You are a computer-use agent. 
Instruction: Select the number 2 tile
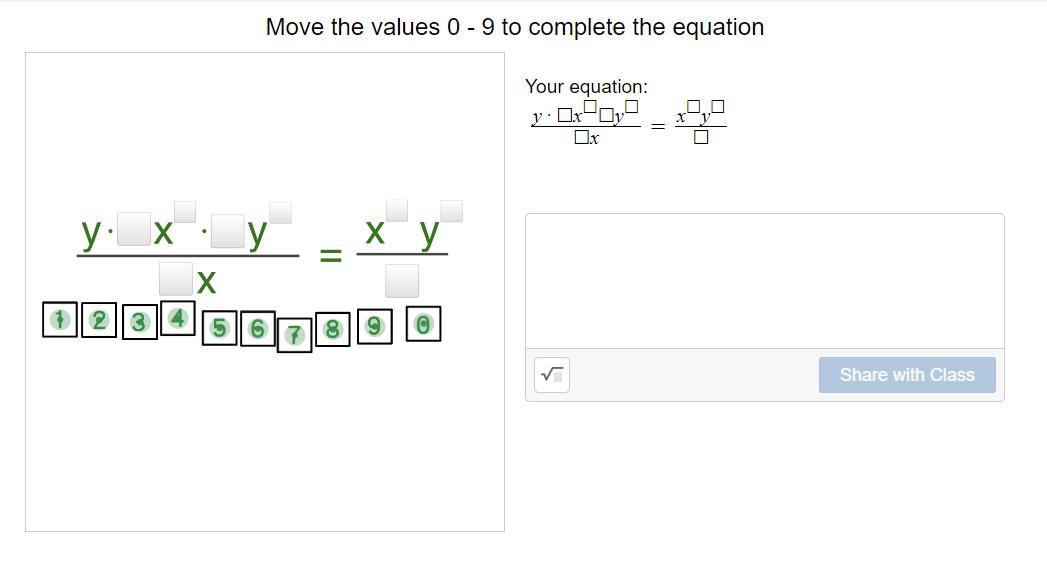[99, 320]
